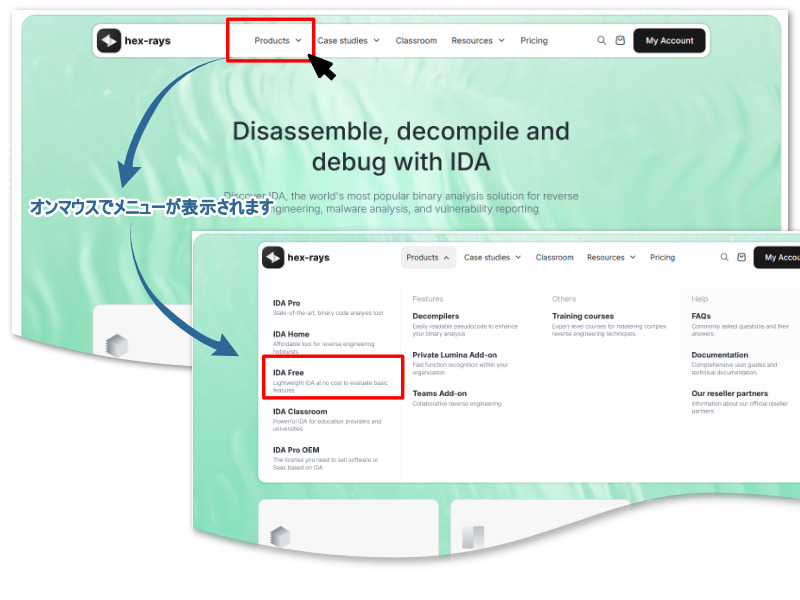Open Decompilers under Features
Screen dimensions: 800x600
pyautogui.click(x=465, y=324)
